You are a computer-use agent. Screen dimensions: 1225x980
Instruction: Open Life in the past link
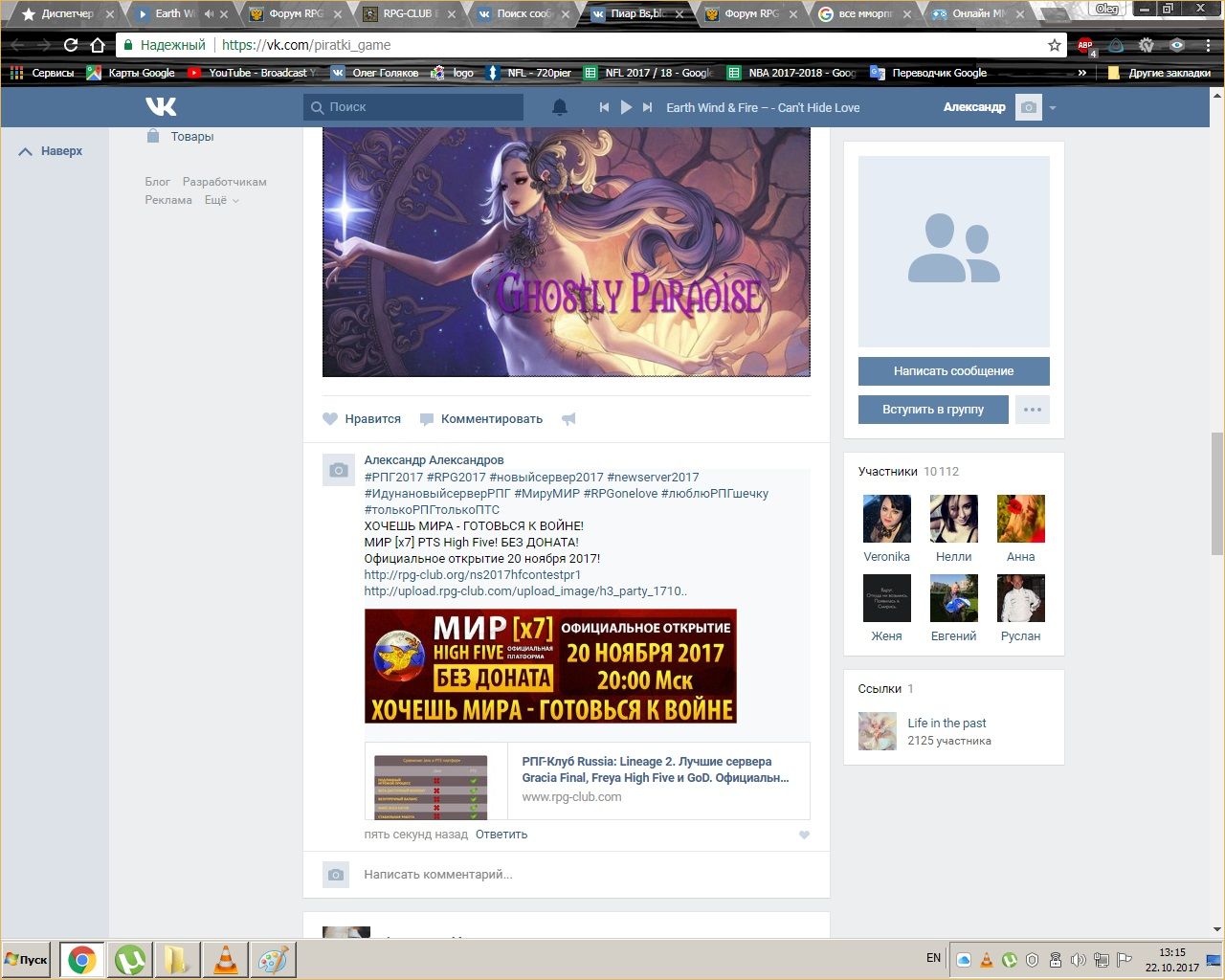pos(947,724)
